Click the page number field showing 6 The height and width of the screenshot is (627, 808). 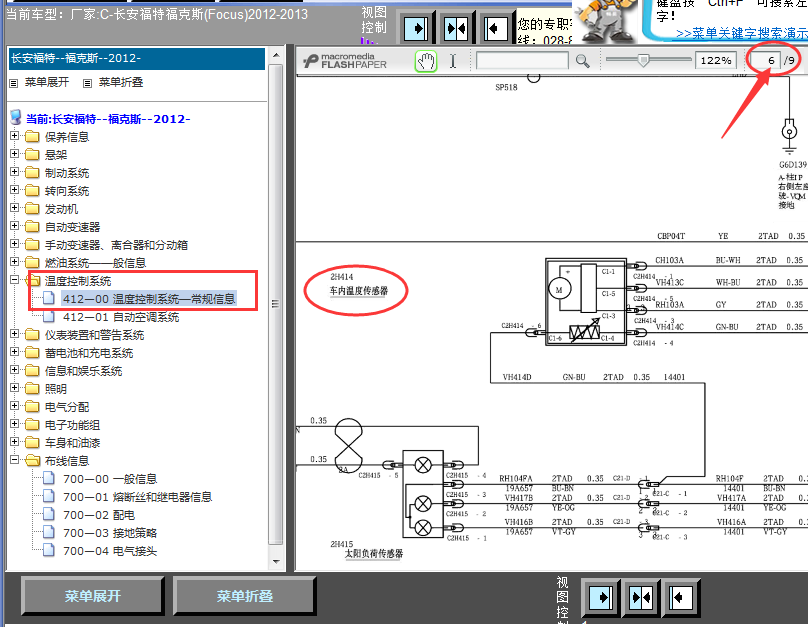(x=765, y=61)
